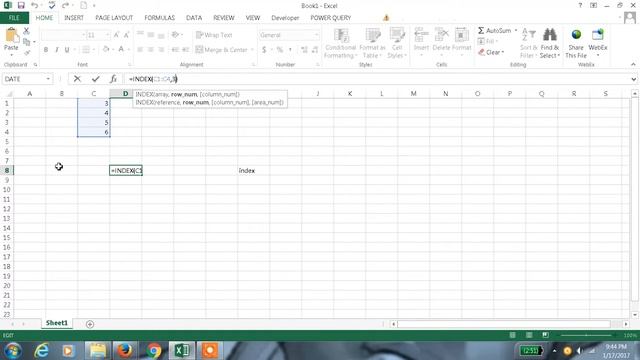Open the POWER QUERY tab
The height and width of the screenshot is (360, 640).
[331, 18]
